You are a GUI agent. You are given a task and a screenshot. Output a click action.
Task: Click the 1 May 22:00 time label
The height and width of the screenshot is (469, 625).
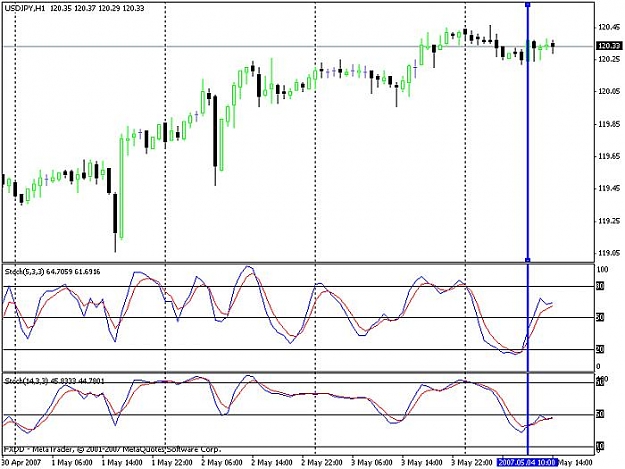[x=172, y=463]
